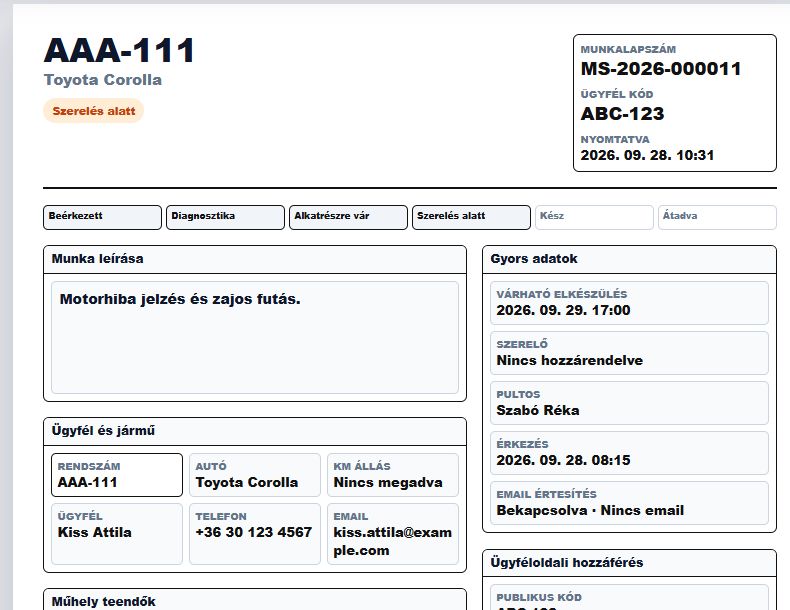Select the Beérkezett status step
Viewport: 790px width, 610px height.
(102, 217)
